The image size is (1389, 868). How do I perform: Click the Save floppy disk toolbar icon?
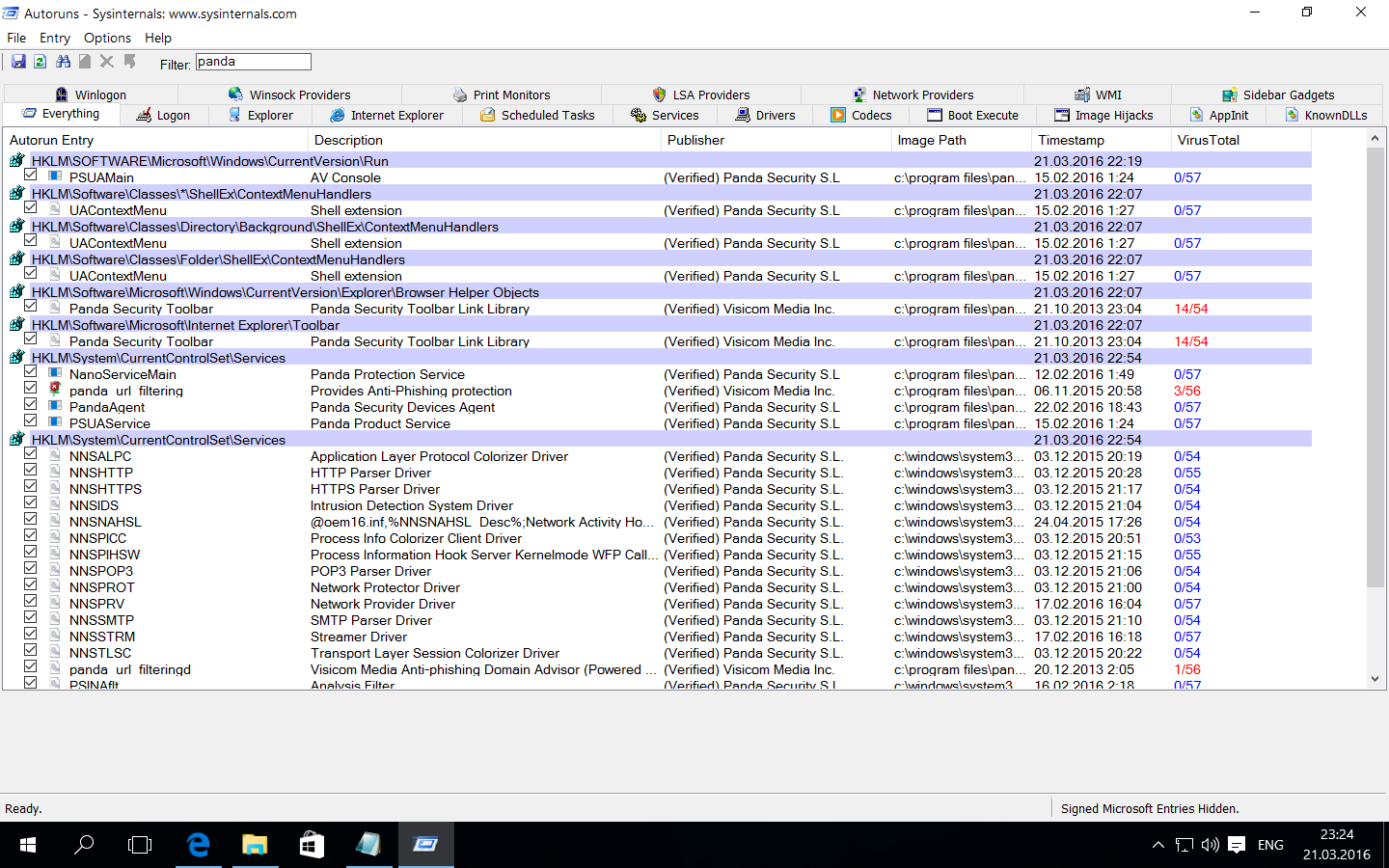pos(18,62)
